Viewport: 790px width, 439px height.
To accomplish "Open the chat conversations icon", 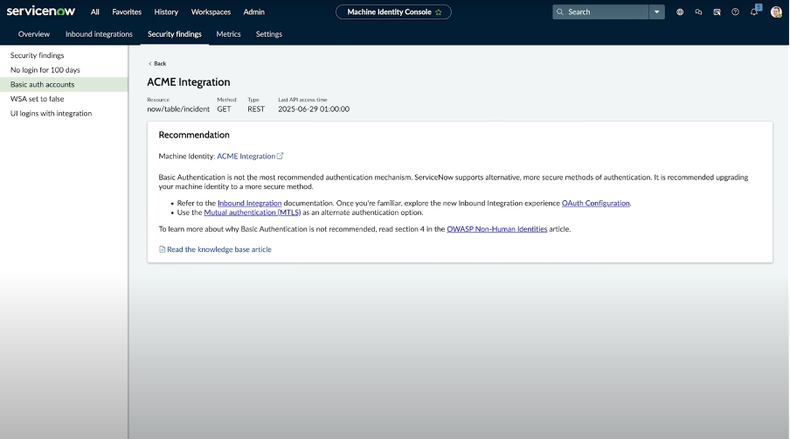I will pos(698,12).
